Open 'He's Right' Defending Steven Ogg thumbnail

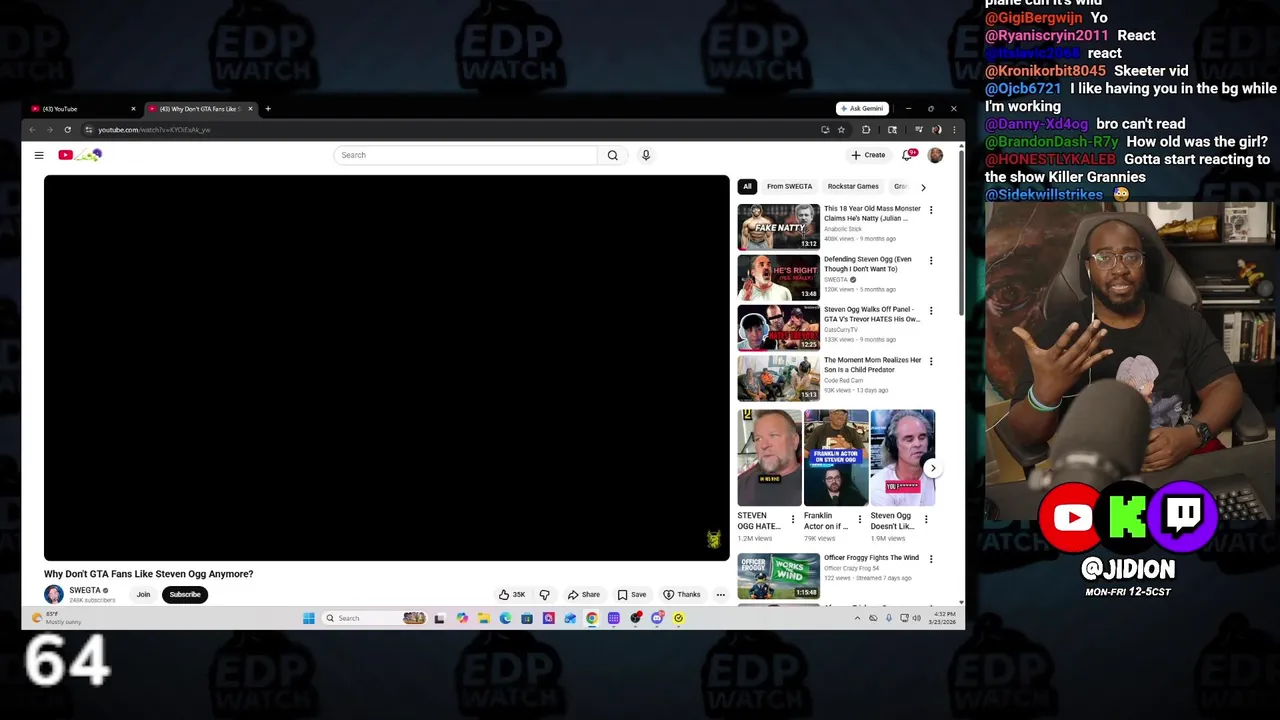778,277
